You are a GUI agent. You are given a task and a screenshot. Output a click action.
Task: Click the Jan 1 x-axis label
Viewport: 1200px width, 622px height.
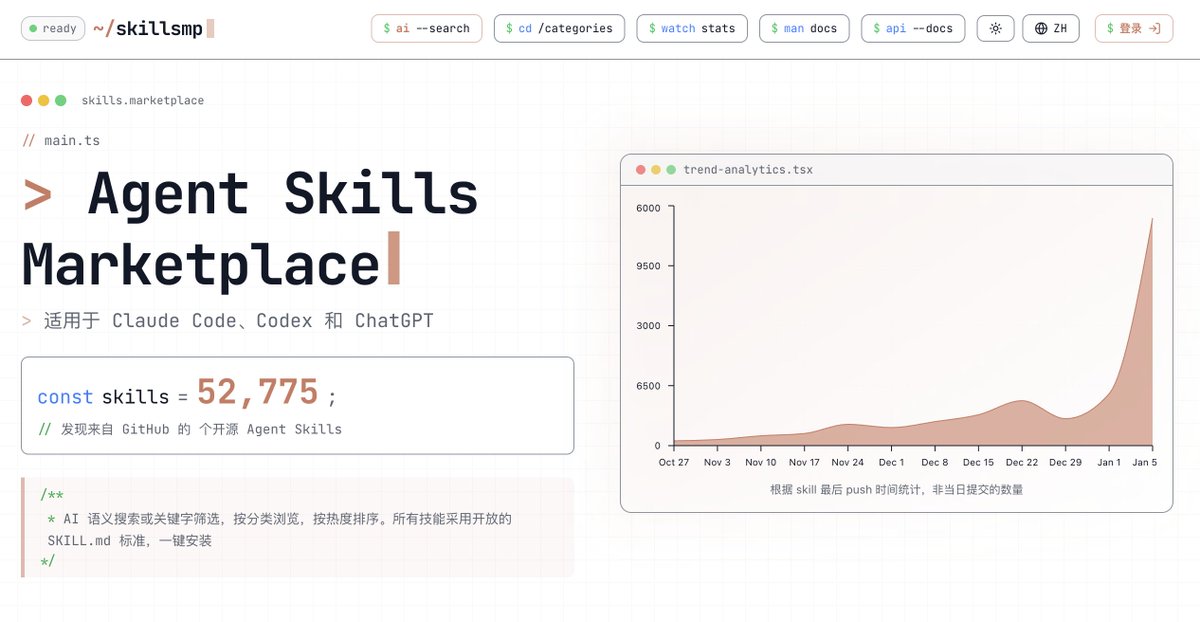pyautogui.click(x=1109, y=462)
